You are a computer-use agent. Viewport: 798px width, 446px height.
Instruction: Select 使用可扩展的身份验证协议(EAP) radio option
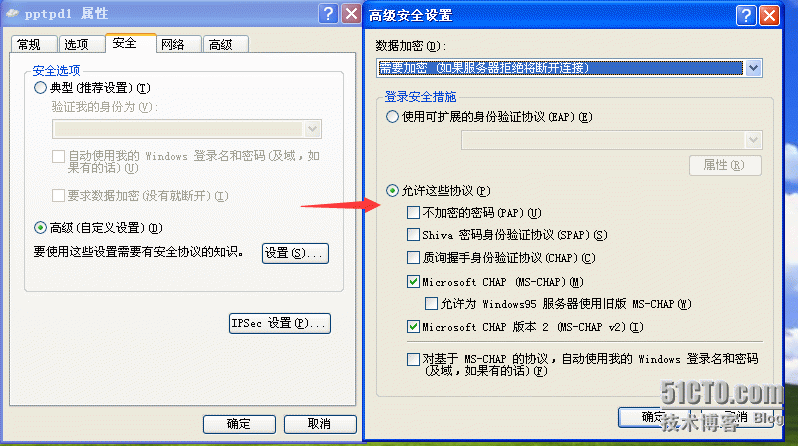pos(392,117)
